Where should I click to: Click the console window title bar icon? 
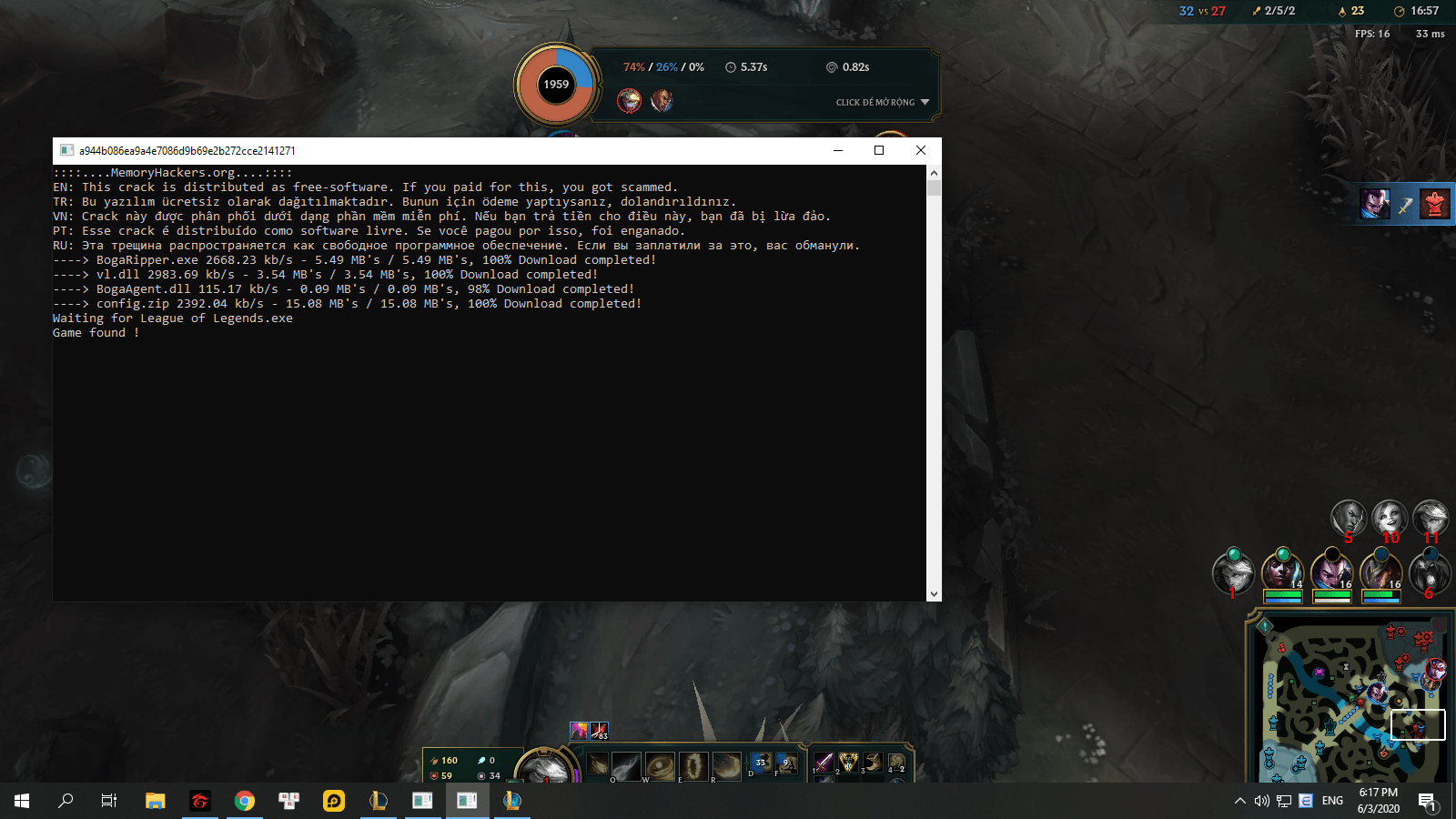66,150
